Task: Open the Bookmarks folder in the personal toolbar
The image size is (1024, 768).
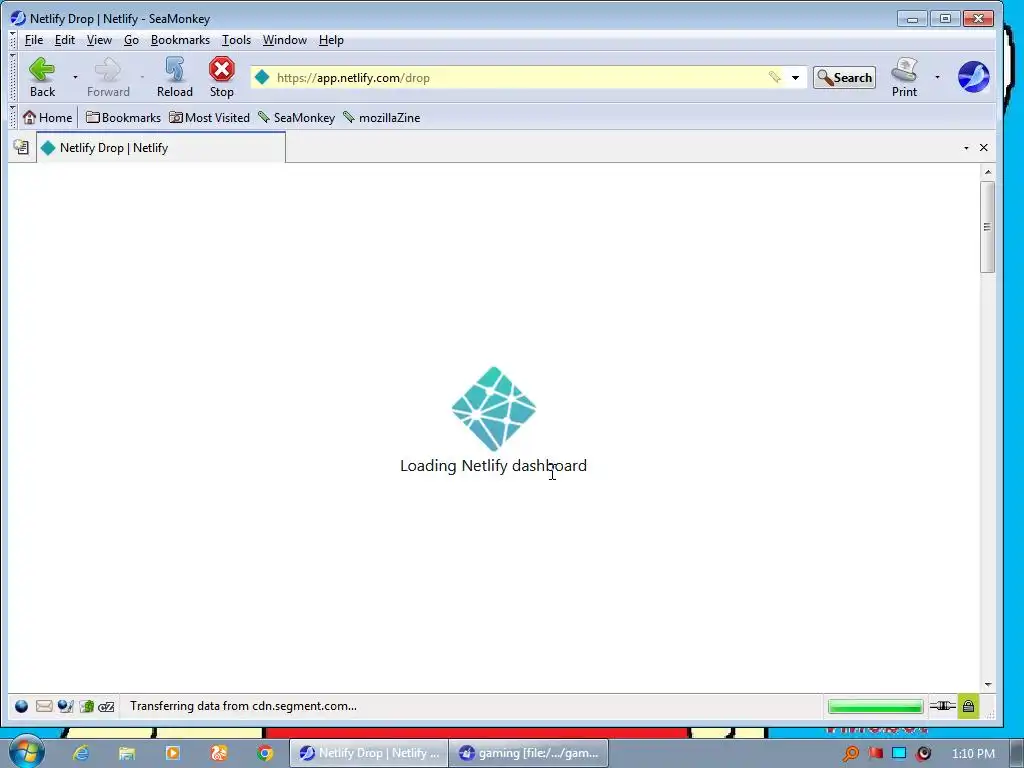Action: click(x=123, y=118)
